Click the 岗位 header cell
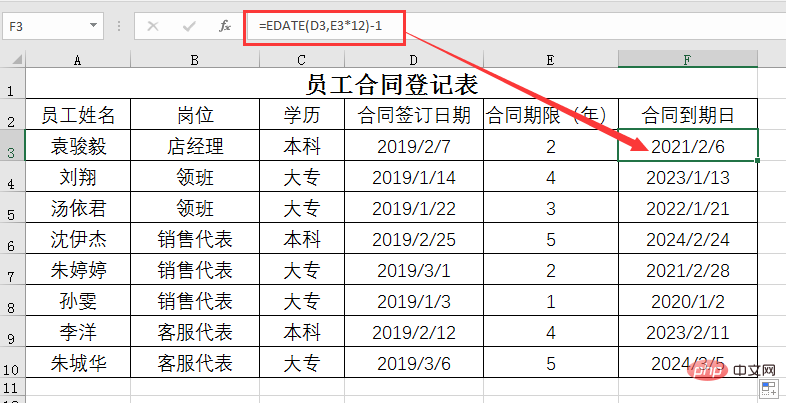The height and width of the screenshot is (403, 786). pos(195,114)
